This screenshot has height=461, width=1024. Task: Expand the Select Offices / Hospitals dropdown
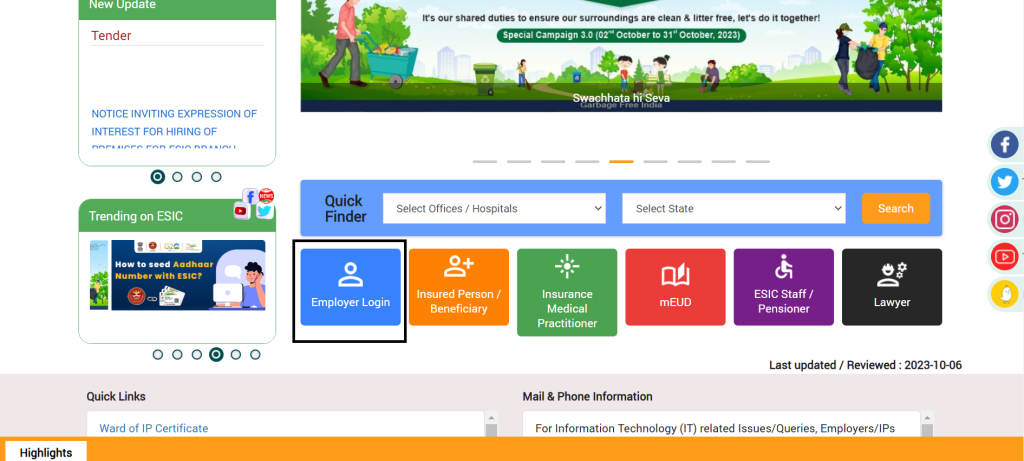click(494, 208)
